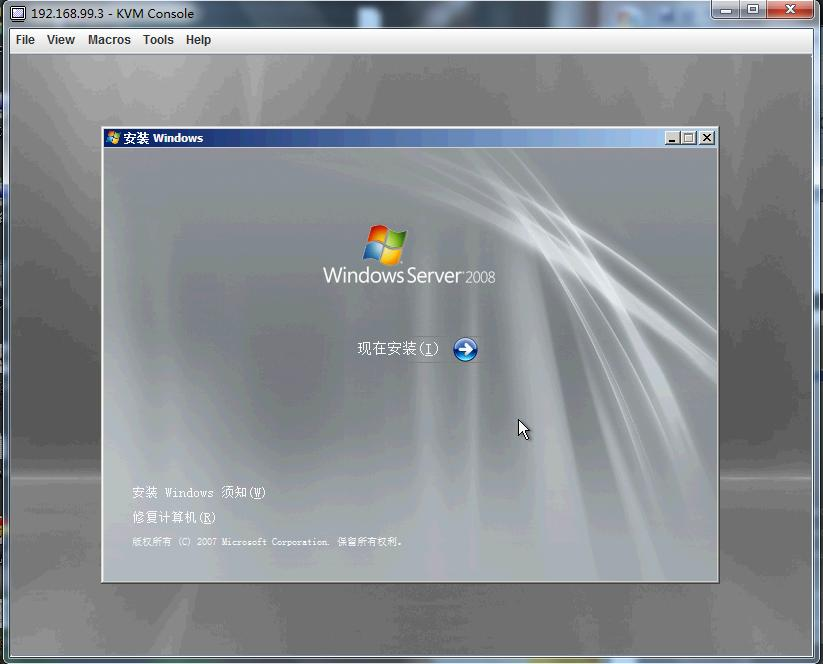Open the View menu
This screenshot has width=823, height=664.
point(60,40)
